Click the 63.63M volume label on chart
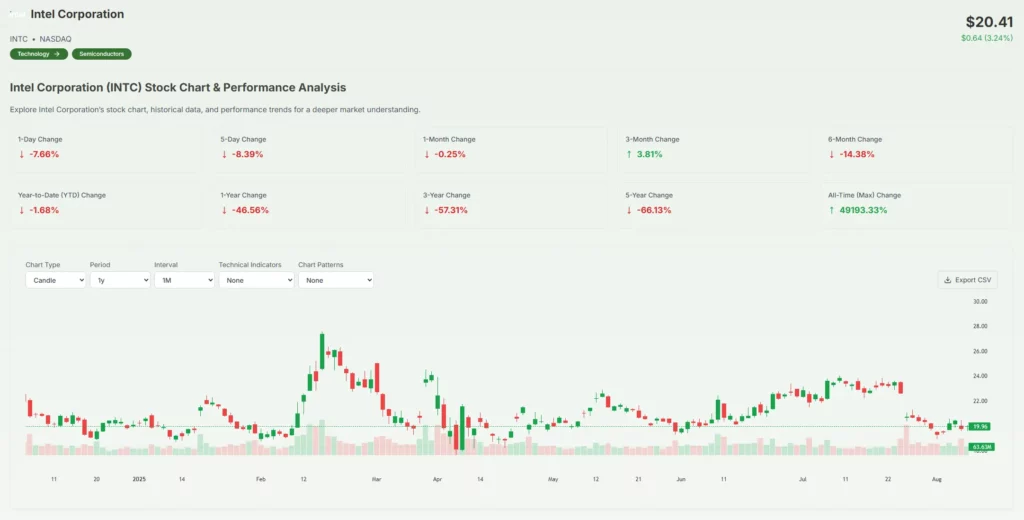Screen dimensions: 1024x520 point(980,447)
